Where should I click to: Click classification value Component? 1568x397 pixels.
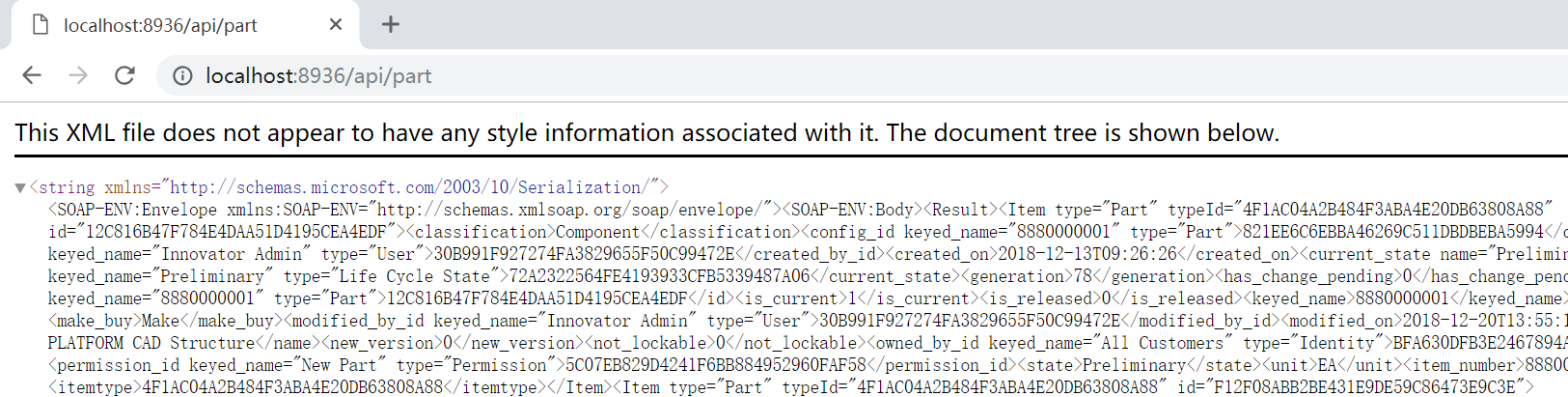(597, 232)
